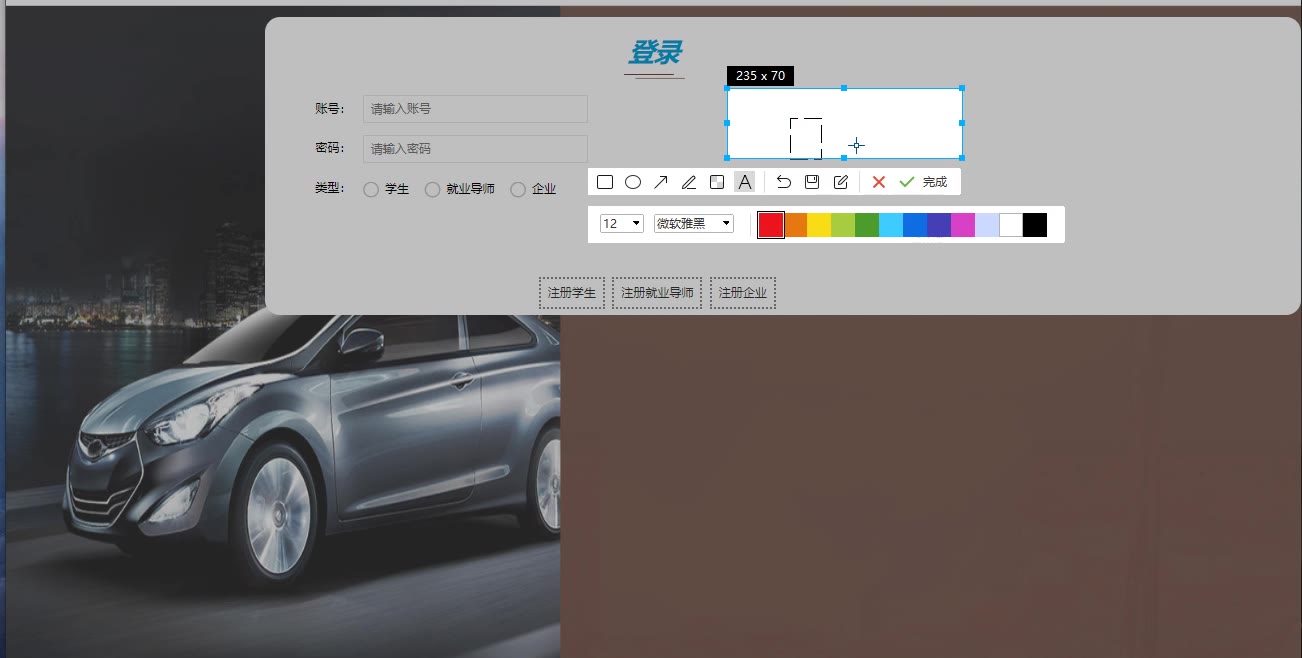Select the pencil freehand tool
Screen dimensions: 1302x658
pyautogui.click(x=689, y=182)
